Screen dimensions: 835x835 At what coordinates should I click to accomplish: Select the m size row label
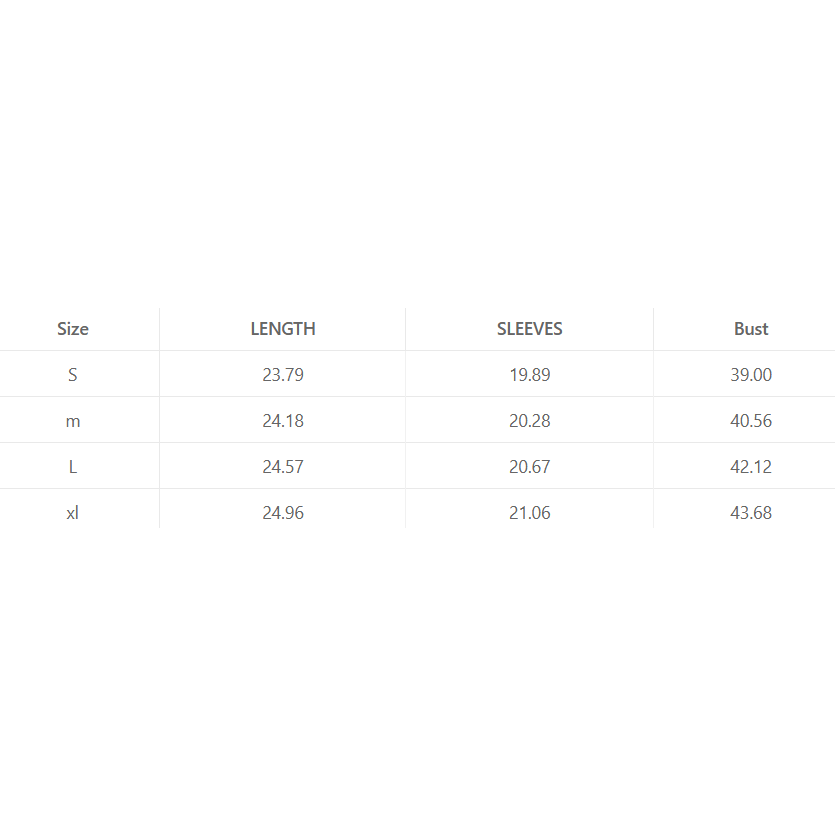coord(73,421)
